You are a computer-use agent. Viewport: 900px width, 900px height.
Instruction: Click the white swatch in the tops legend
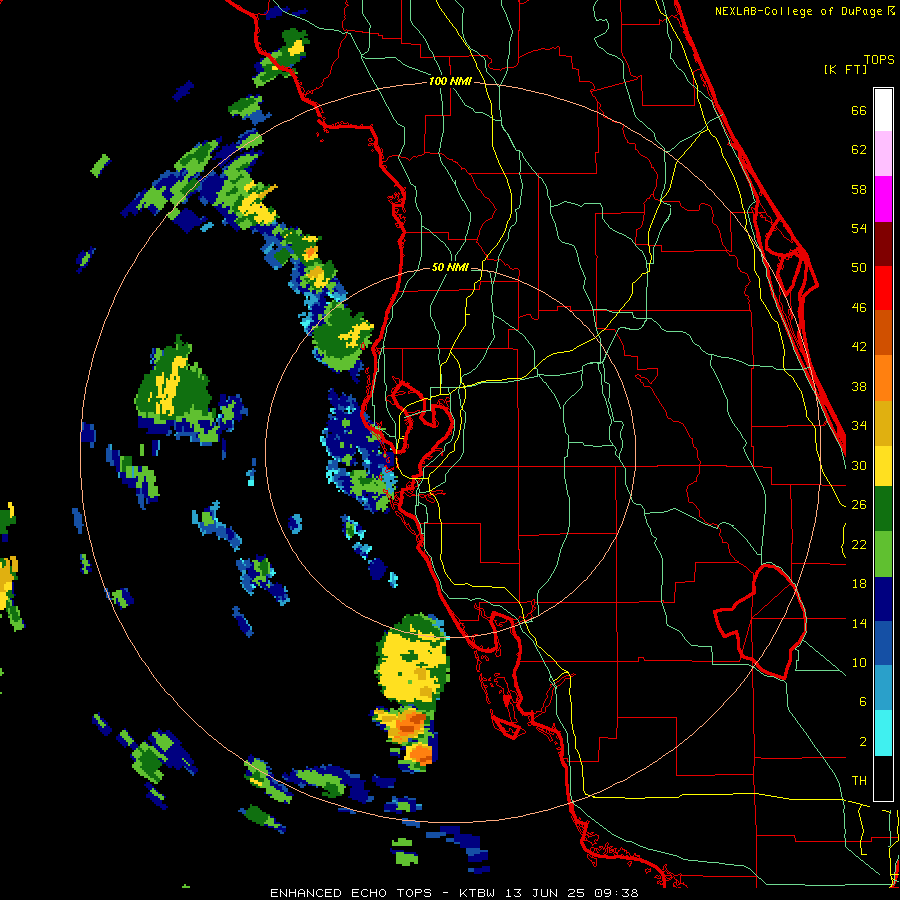(883, 110)
